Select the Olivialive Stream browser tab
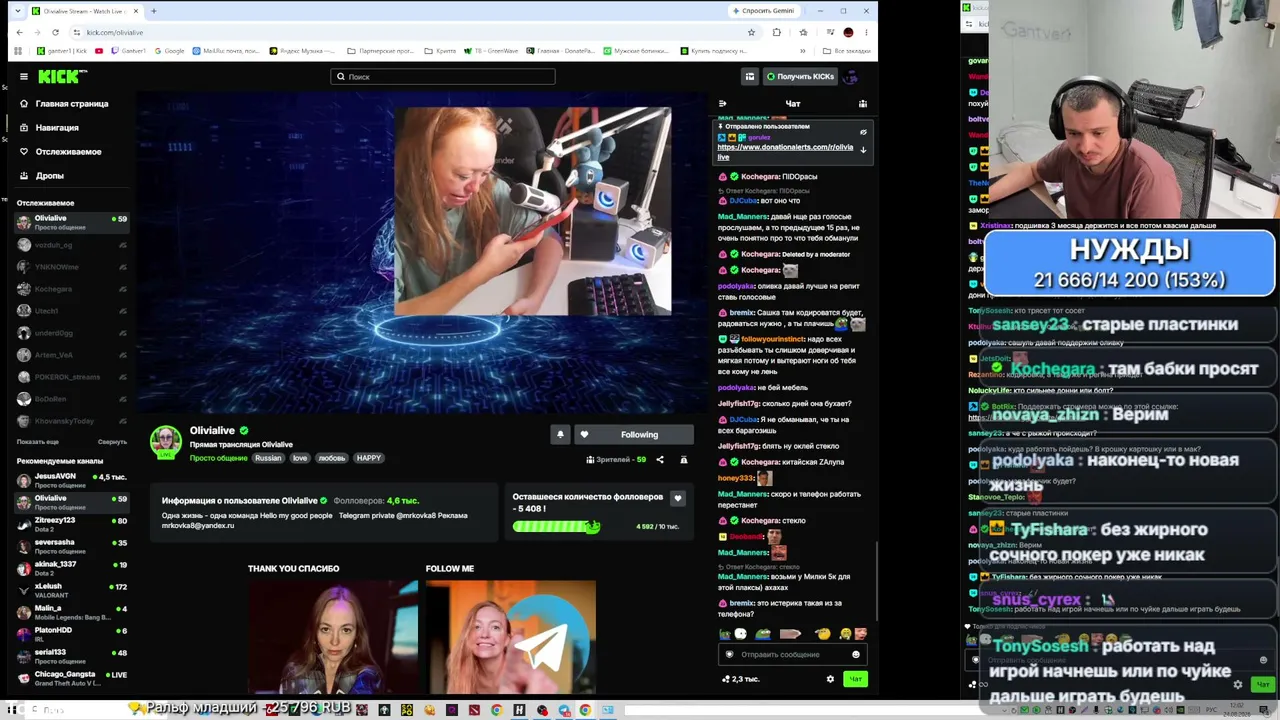 [85, 11]
